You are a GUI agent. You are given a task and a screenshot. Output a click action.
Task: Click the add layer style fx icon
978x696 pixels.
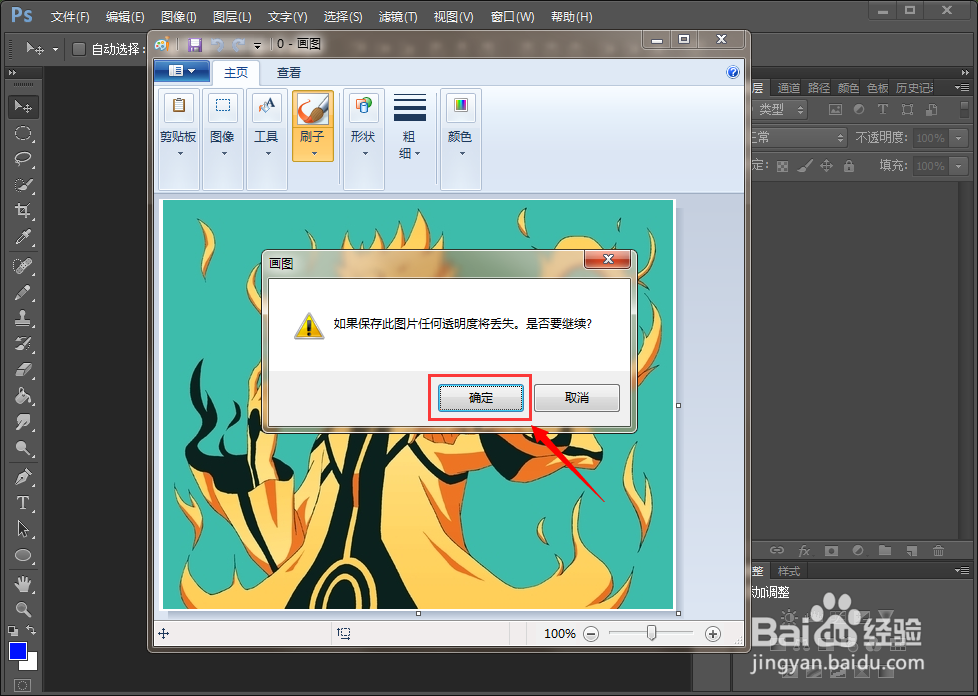click(805, 551)
